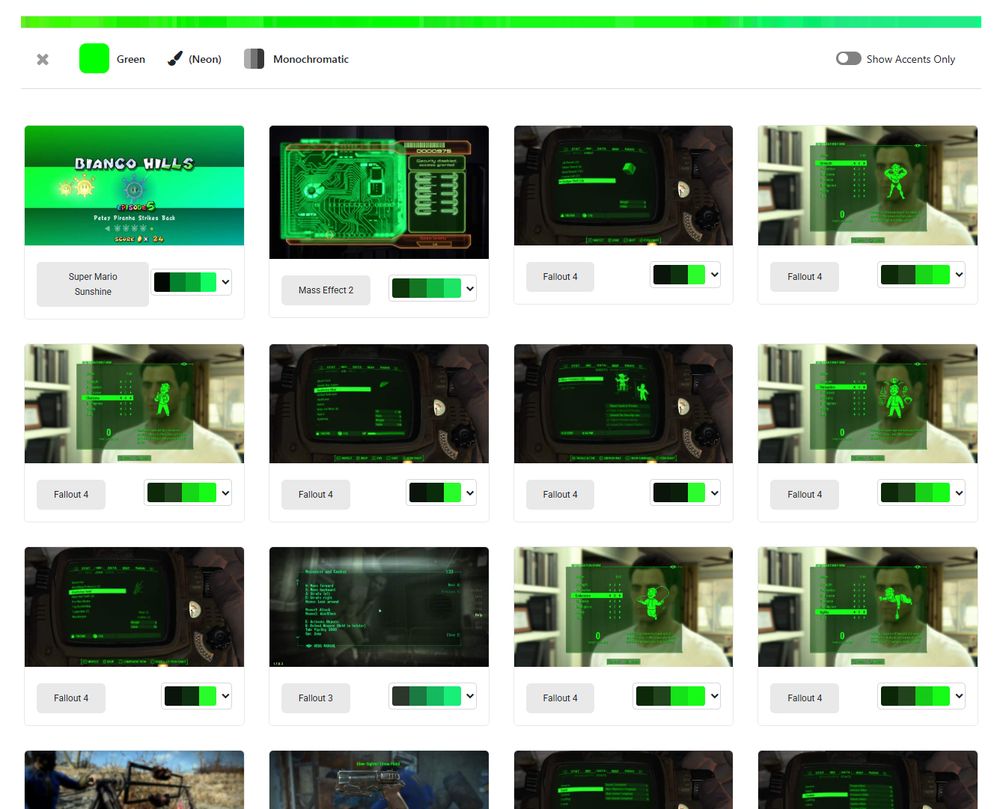
Task: Open the Mass Effect 2 circuit board thumbnail
Action: [379, 192]
